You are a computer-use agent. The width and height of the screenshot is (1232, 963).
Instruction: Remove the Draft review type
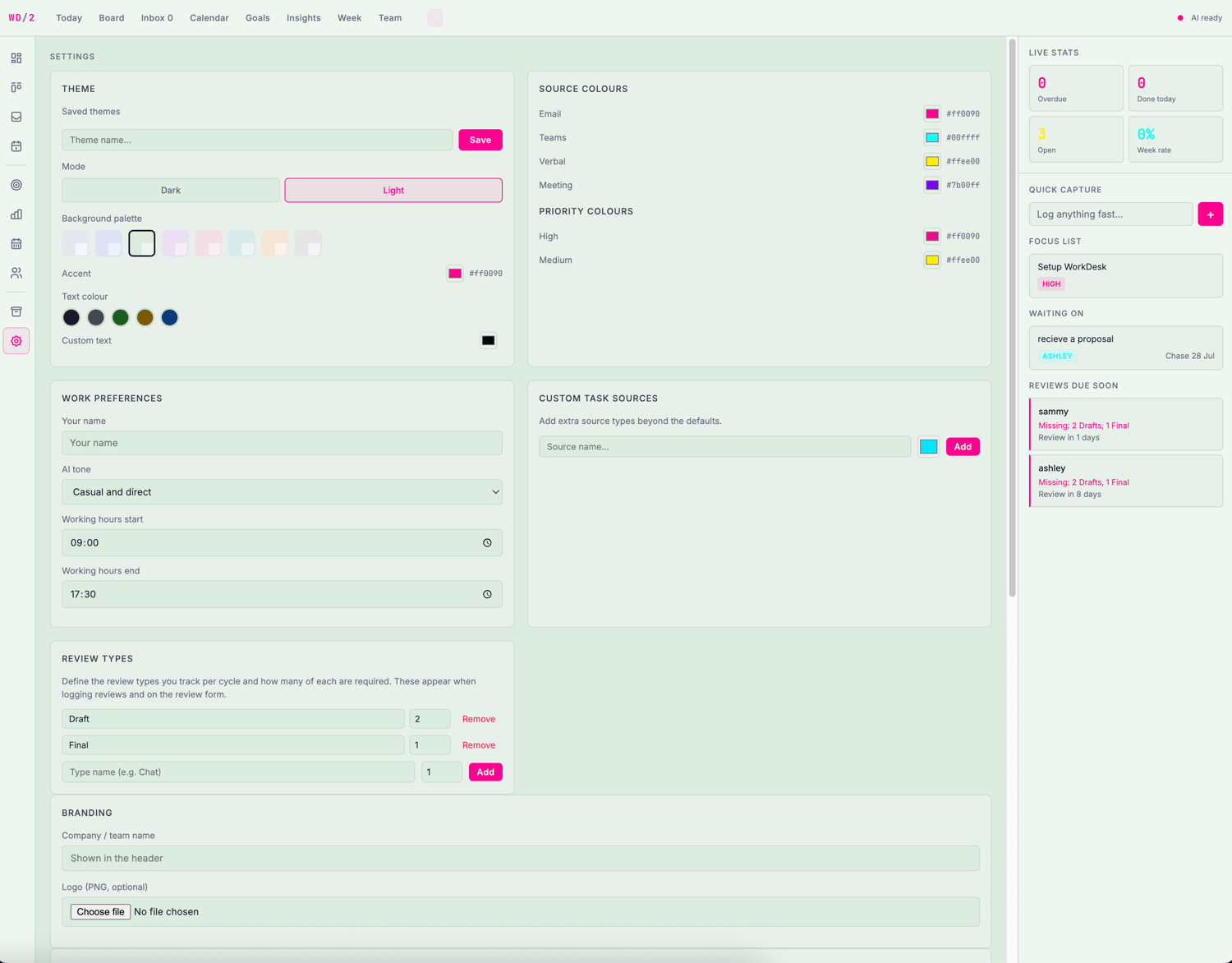[479, 719]
